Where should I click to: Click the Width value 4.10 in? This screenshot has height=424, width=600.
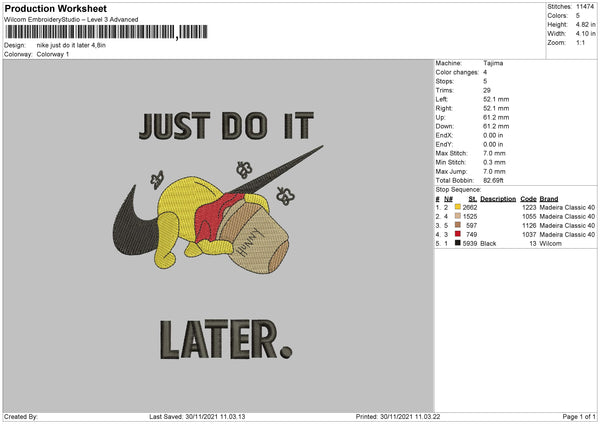coord(585,34)
